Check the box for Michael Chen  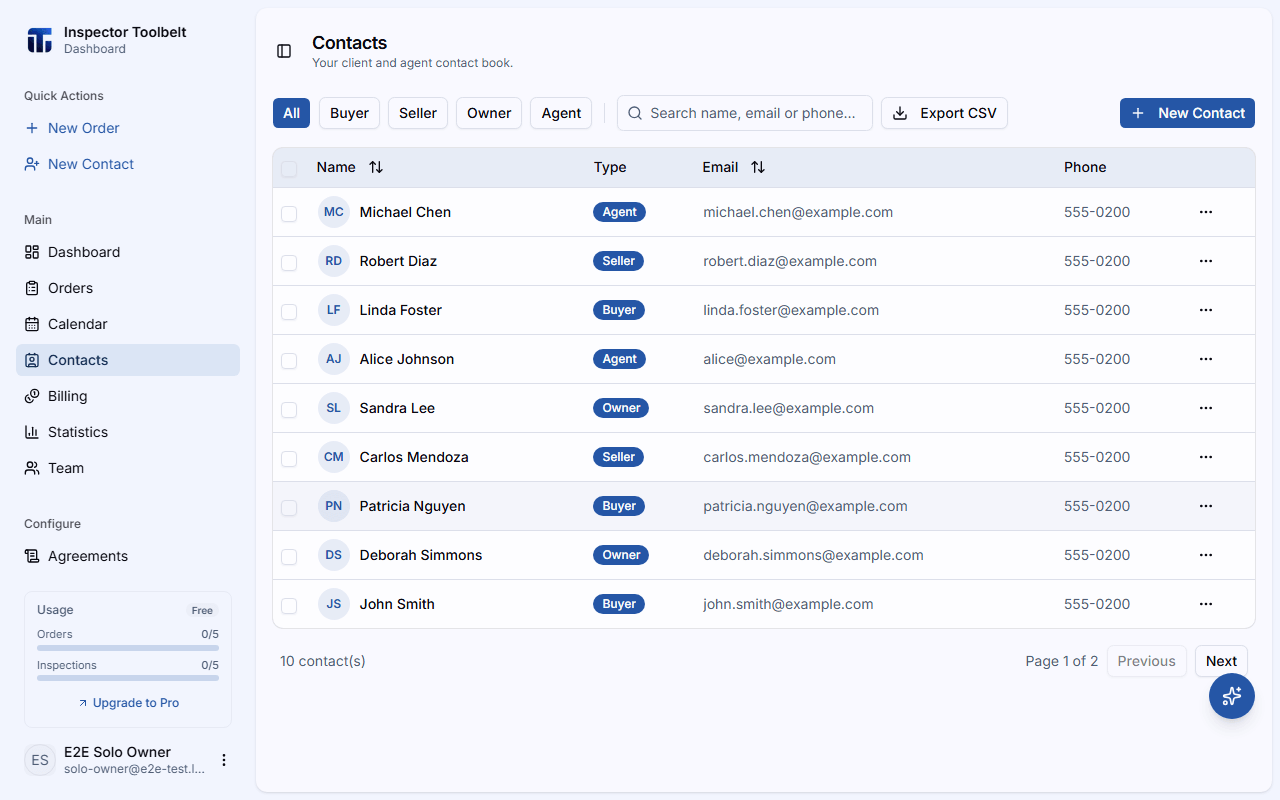289,214
